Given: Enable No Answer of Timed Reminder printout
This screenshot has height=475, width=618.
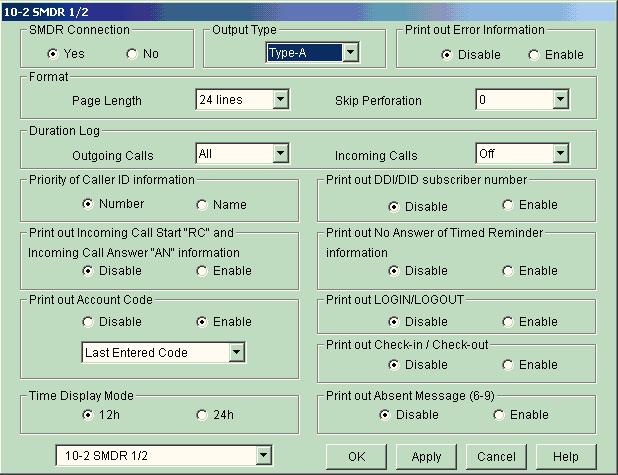Looking at the screenshot, I should coord(508,271).
